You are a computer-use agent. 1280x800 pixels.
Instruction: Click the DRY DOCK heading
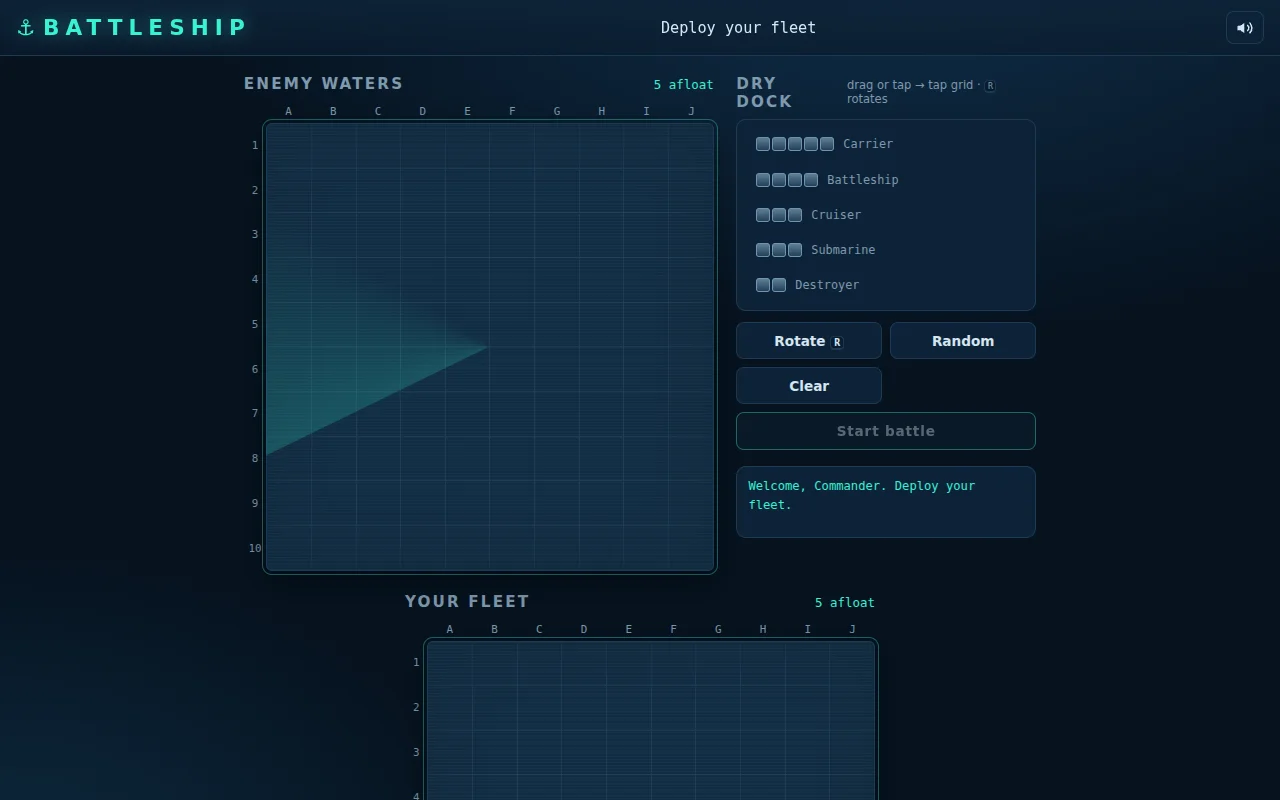[765, 93]
